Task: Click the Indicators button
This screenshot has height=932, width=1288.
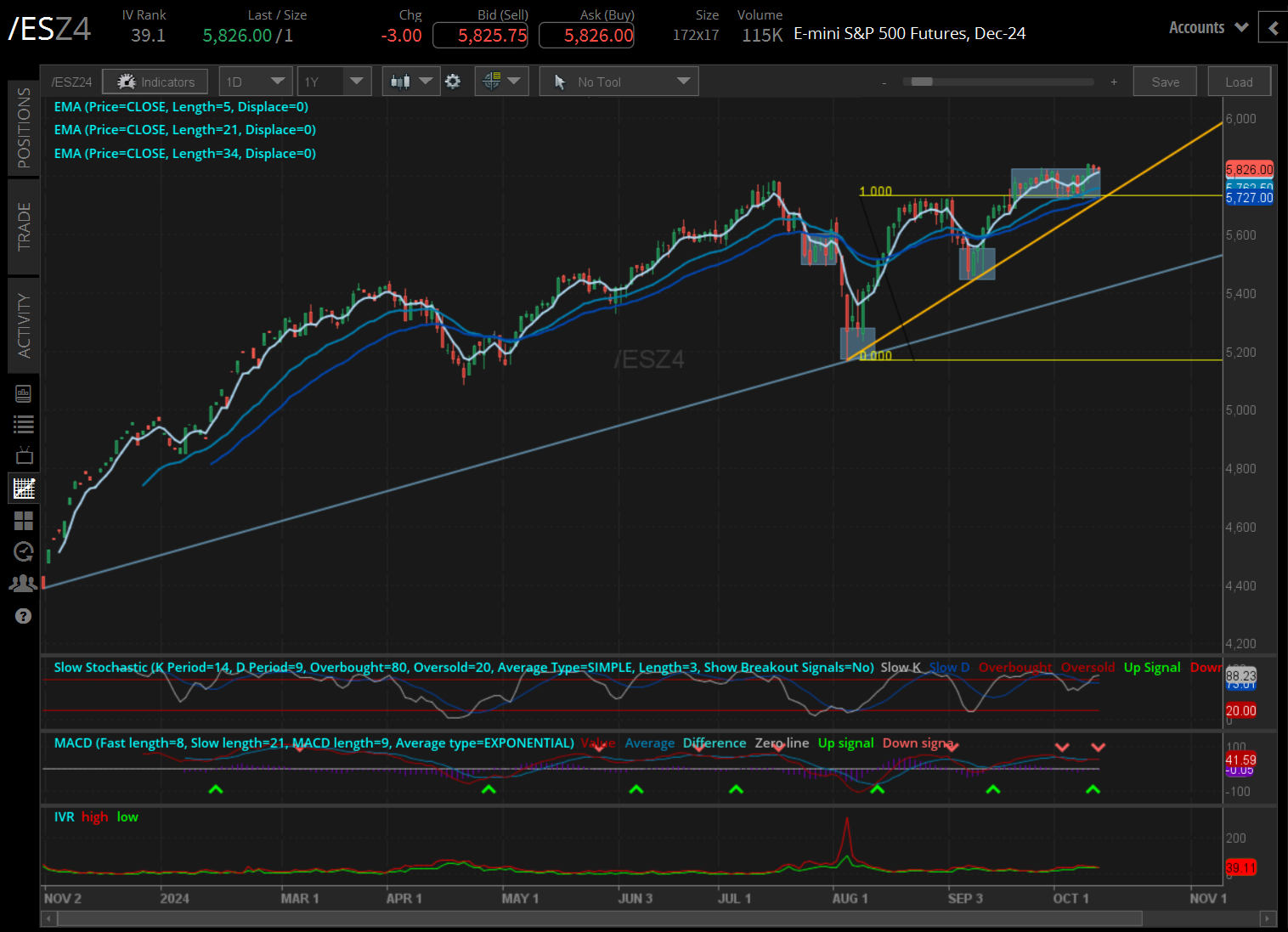Action: (155, 81)
